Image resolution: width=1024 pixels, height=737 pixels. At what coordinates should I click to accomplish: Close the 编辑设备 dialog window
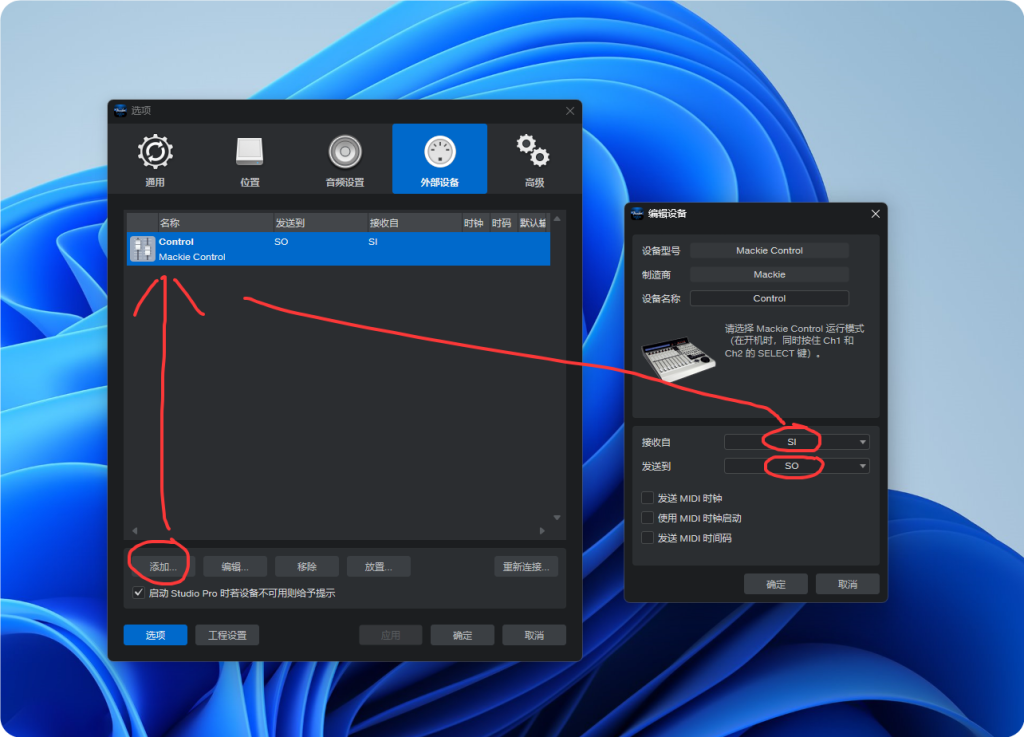click(x=876, y=214)
